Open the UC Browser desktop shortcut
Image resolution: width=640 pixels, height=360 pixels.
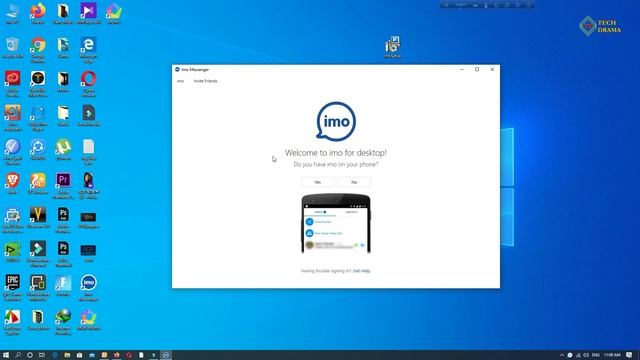pyautogui.click(x=38, y=183)
